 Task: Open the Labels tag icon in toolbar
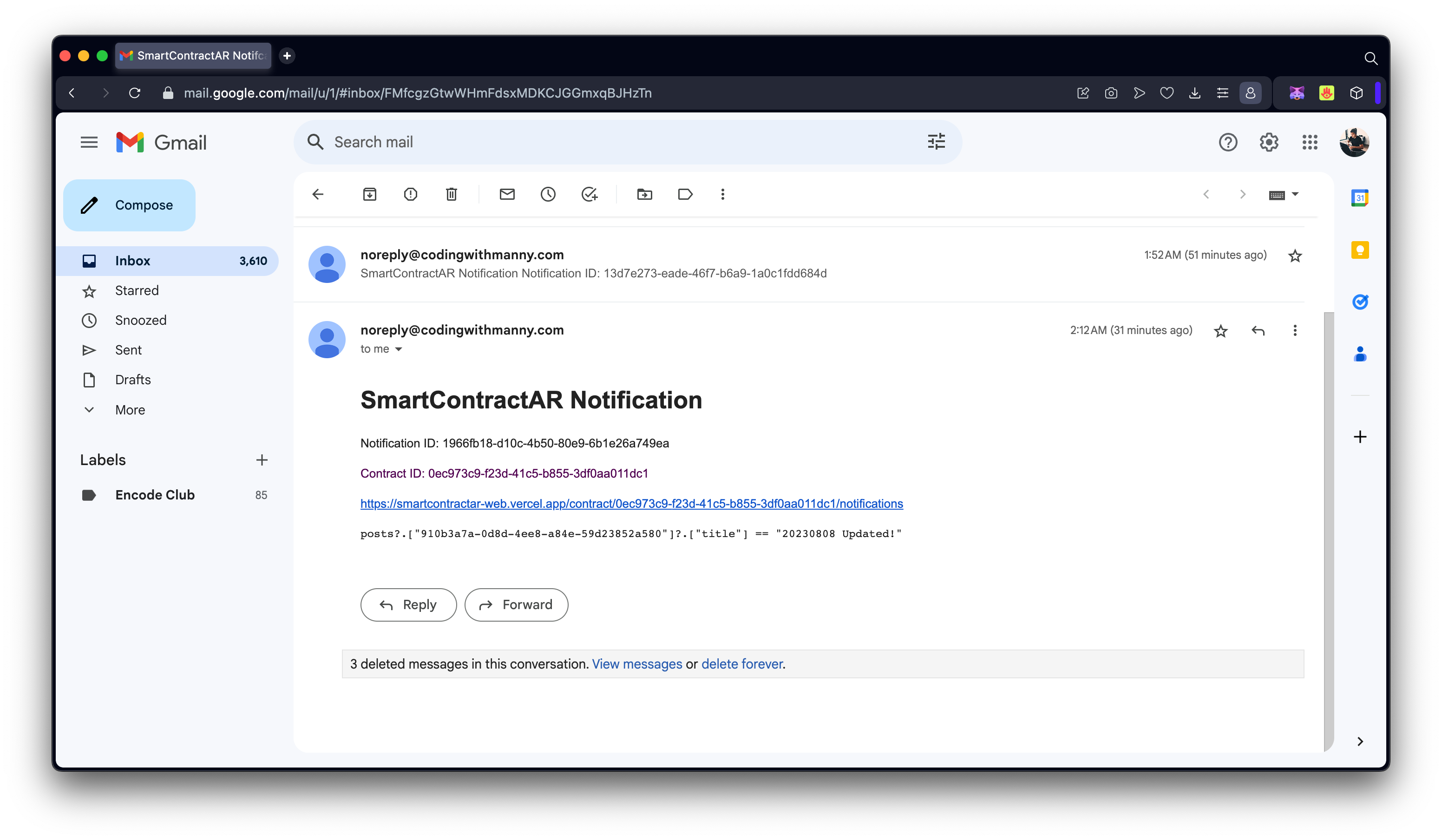point(685,195)
